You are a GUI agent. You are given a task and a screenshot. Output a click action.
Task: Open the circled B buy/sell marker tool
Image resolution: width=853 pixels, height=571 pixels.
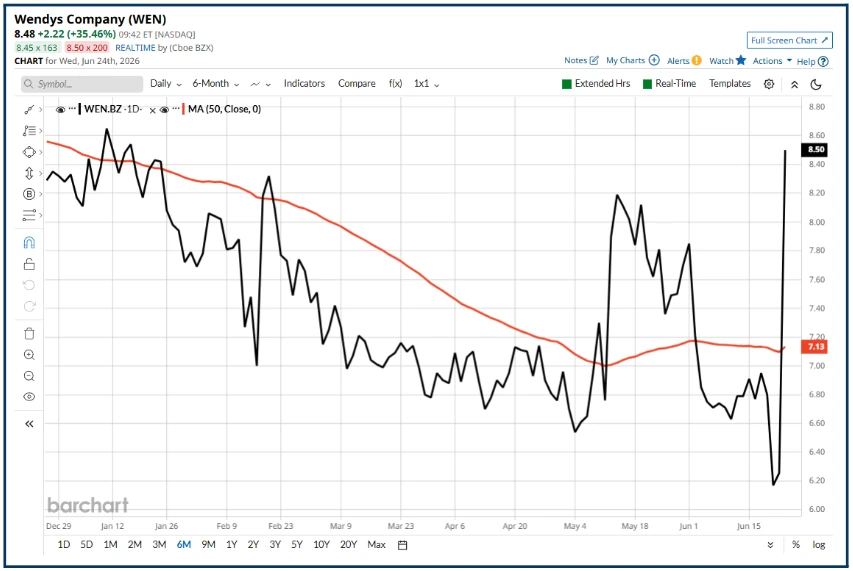(29, 194)
